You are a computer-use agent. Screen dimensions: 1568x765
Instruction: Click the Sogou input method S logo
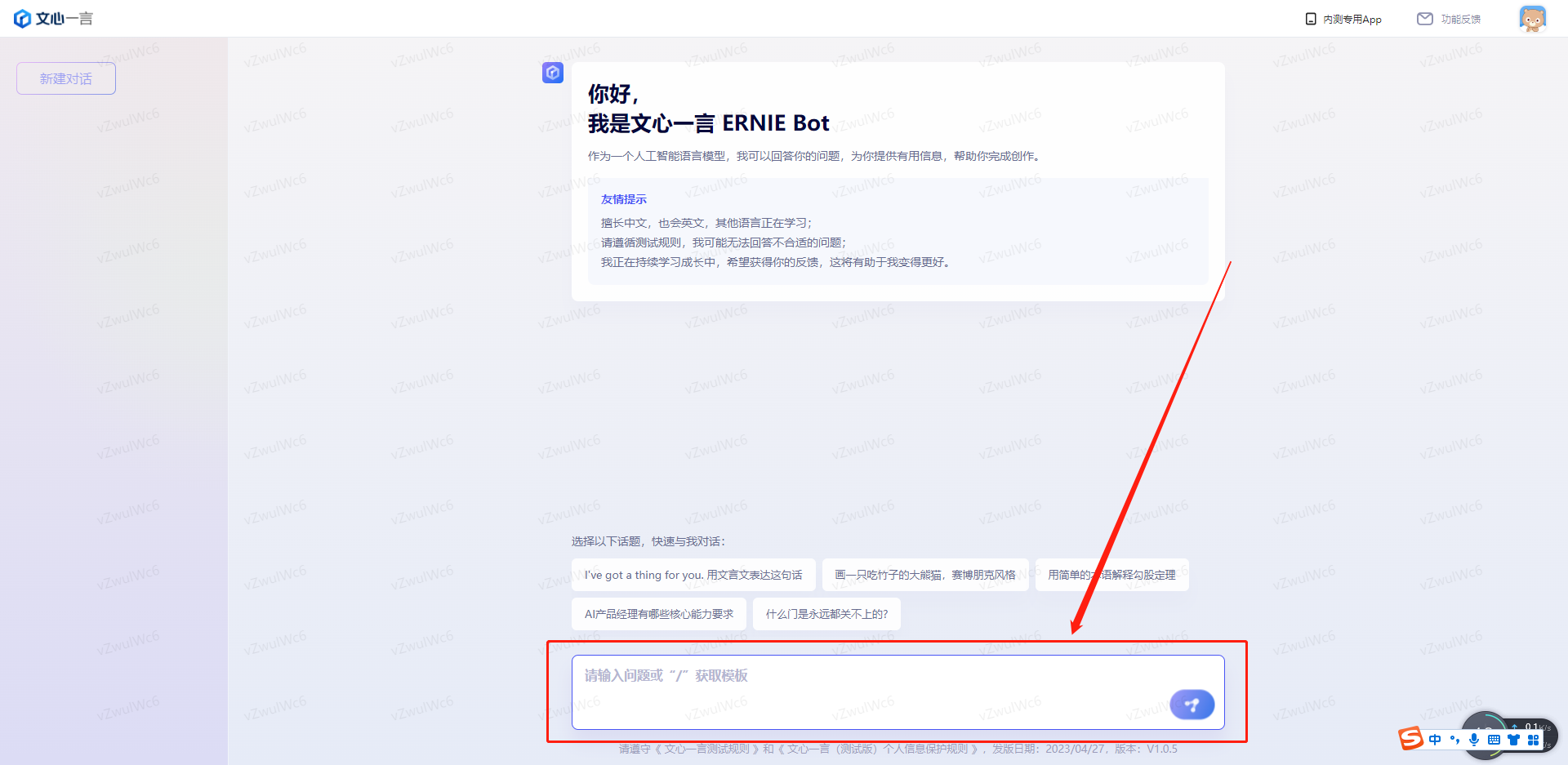click(x=1411, y=738)
